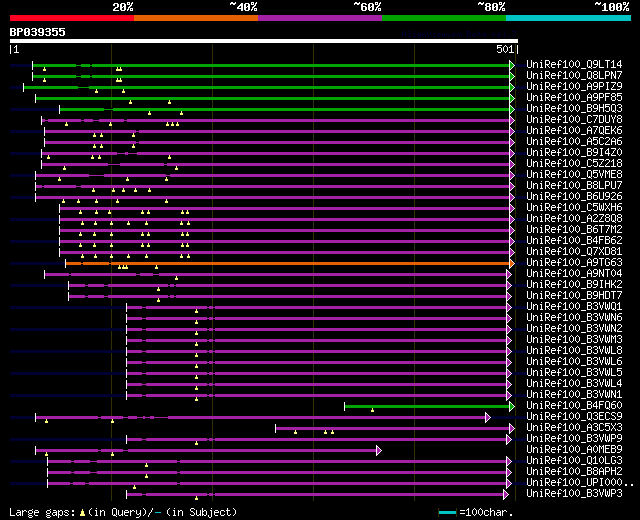
Task: Click the UniRef100_B9HDT7 text
Action: coord(574,296)
